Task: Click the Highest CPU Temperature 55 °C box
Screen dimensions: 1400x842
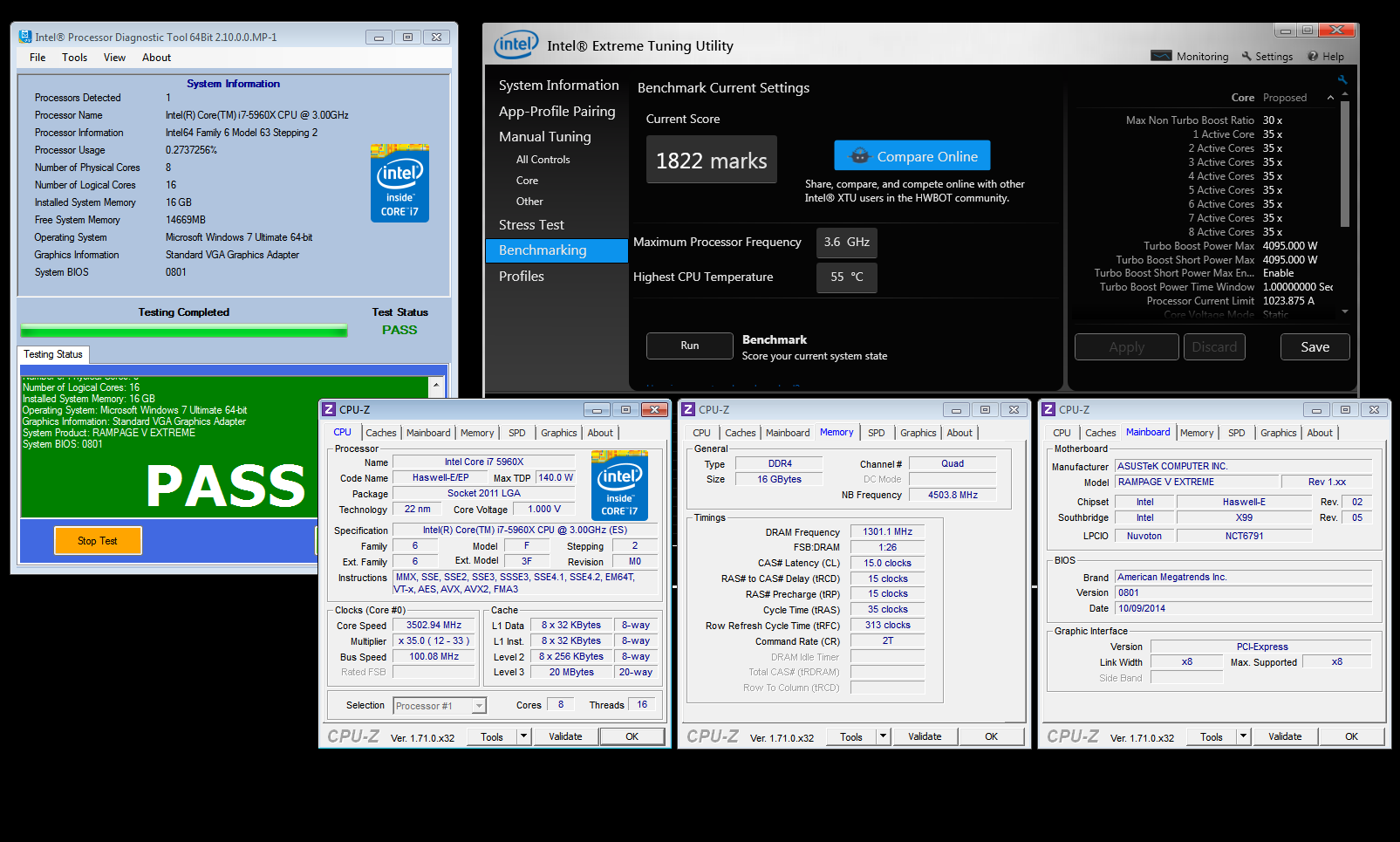Action: 847,277
